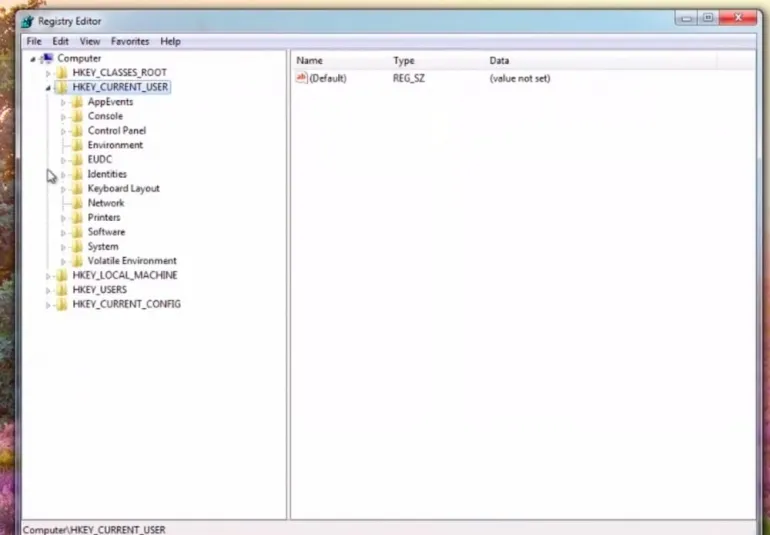Select the Computer tree label
This screenshot has width=770, height=535.
[x=79, y=58]
